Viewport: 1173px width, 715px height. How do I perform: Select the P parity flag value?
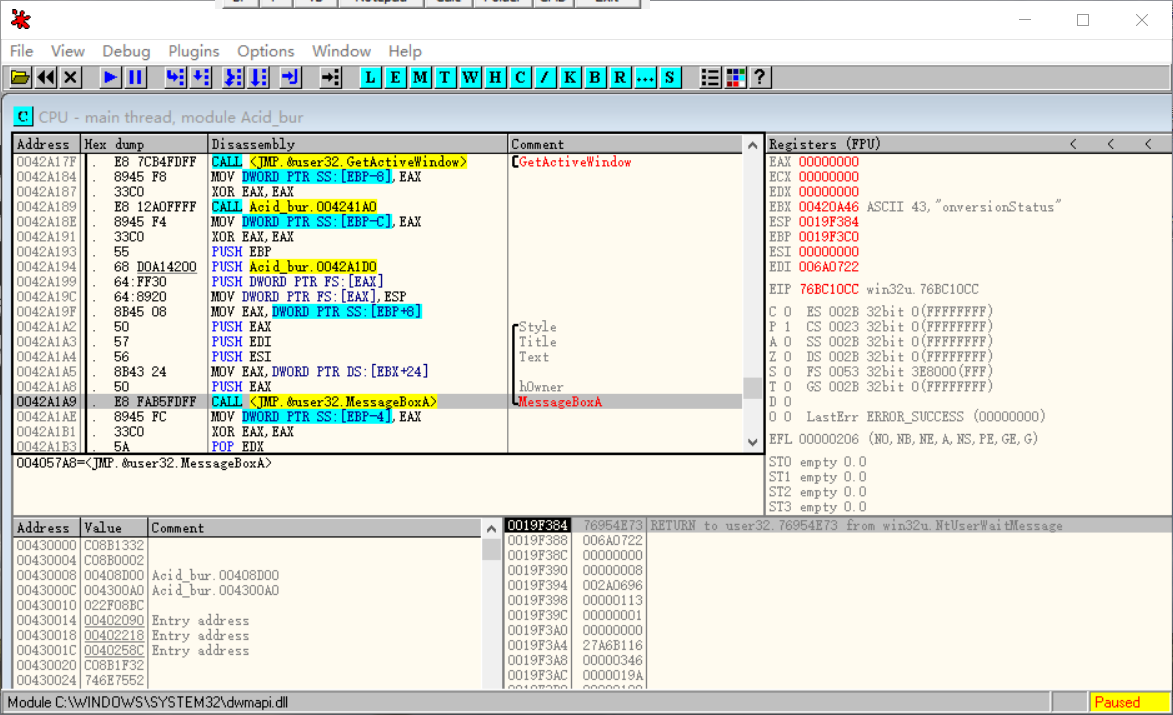[x=785, y=327]
